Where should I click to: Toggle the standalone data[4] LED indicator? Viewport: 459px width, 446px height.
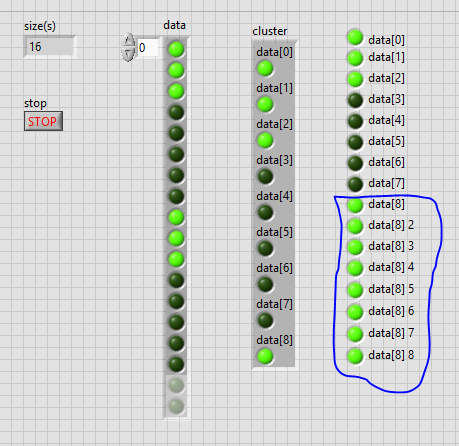pyautogui.click(x=355, y=121)
